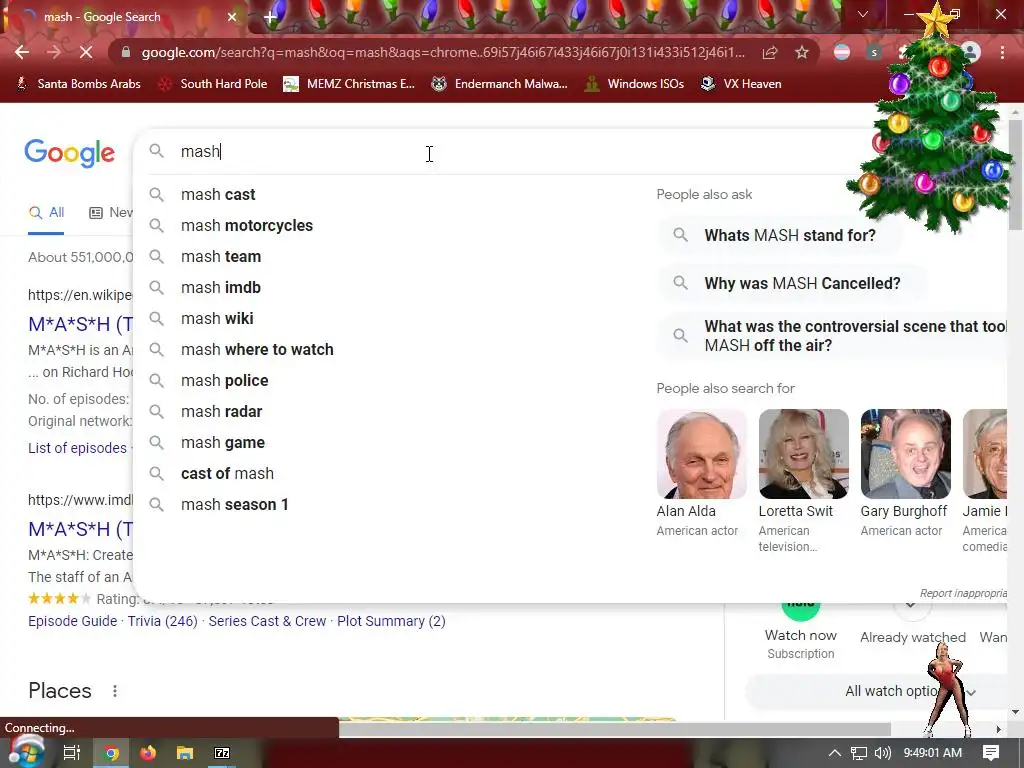Open 7-Zip from the taskbar
The width and height of the screenshot is (1024, 768).
point(222,753)
